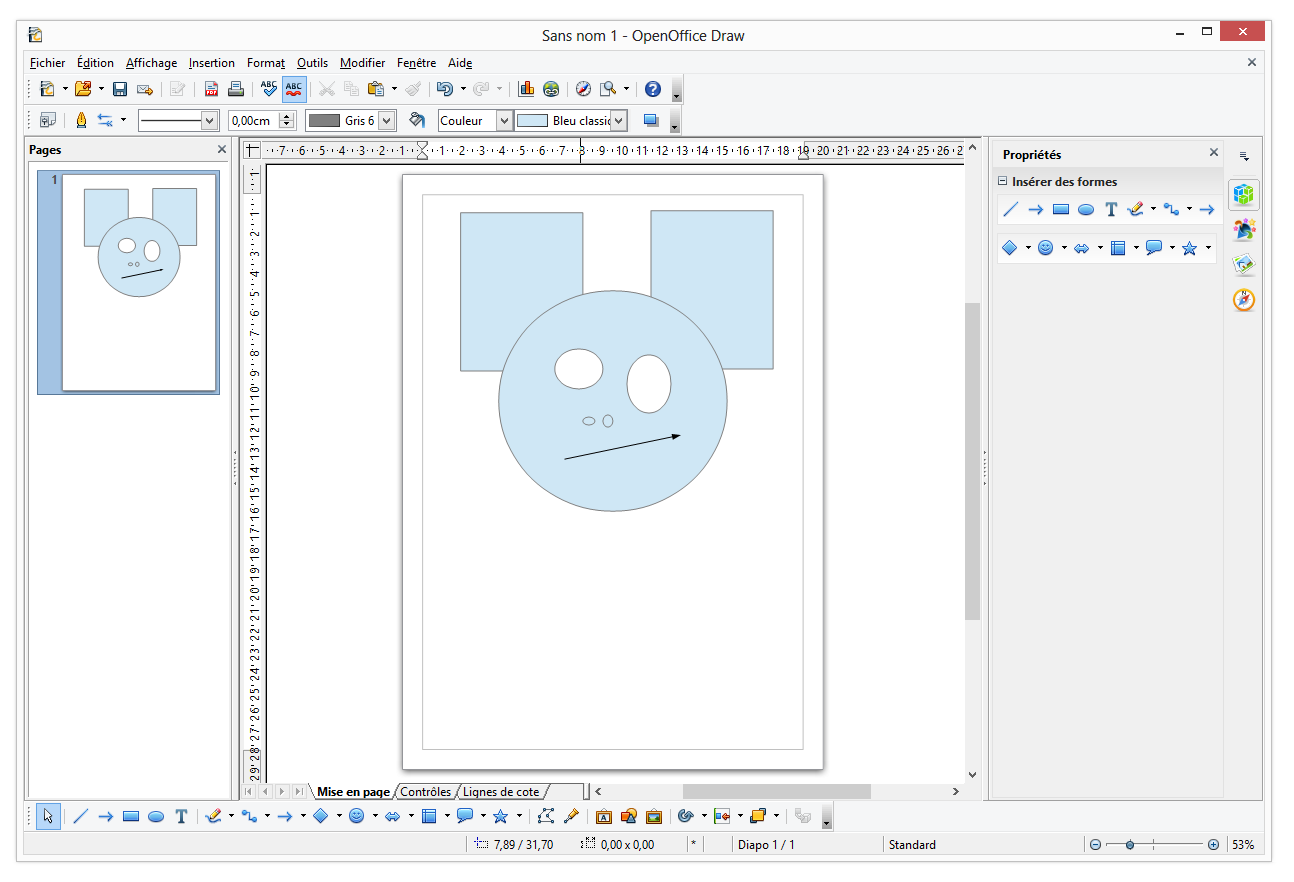Collapse the Insérer des formes section
The height and width of the screenshot is (882, 1294).
[x=1001, y=181]
